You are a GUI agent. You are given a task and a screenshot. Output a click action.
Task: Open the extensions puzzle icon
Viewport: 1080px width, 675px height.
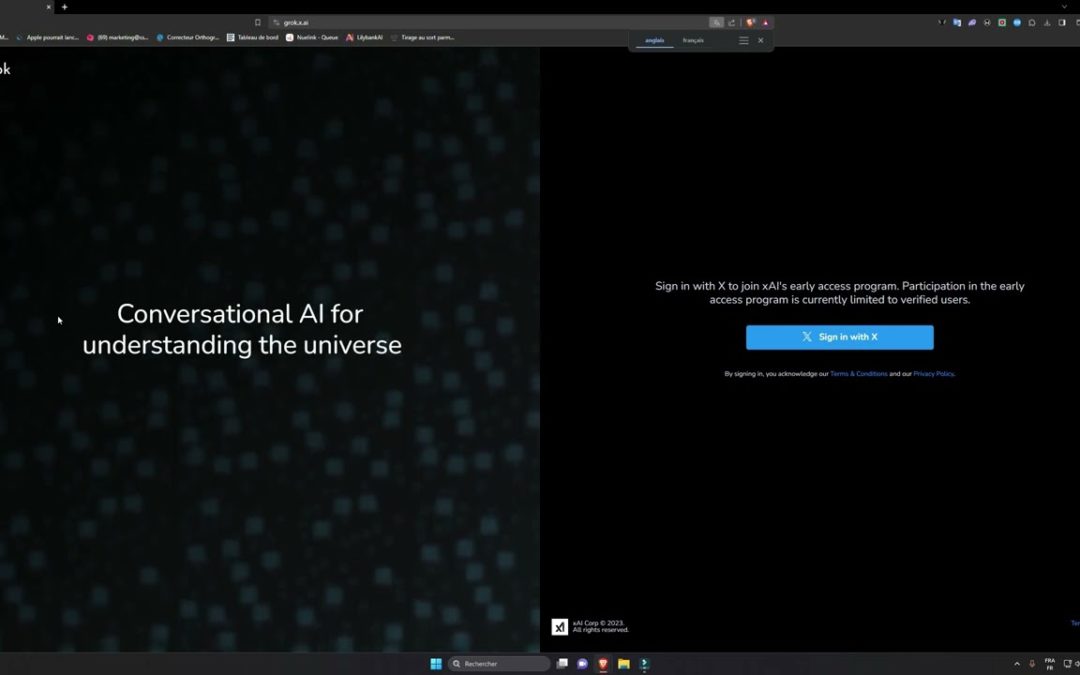(x=1032, y=23)
